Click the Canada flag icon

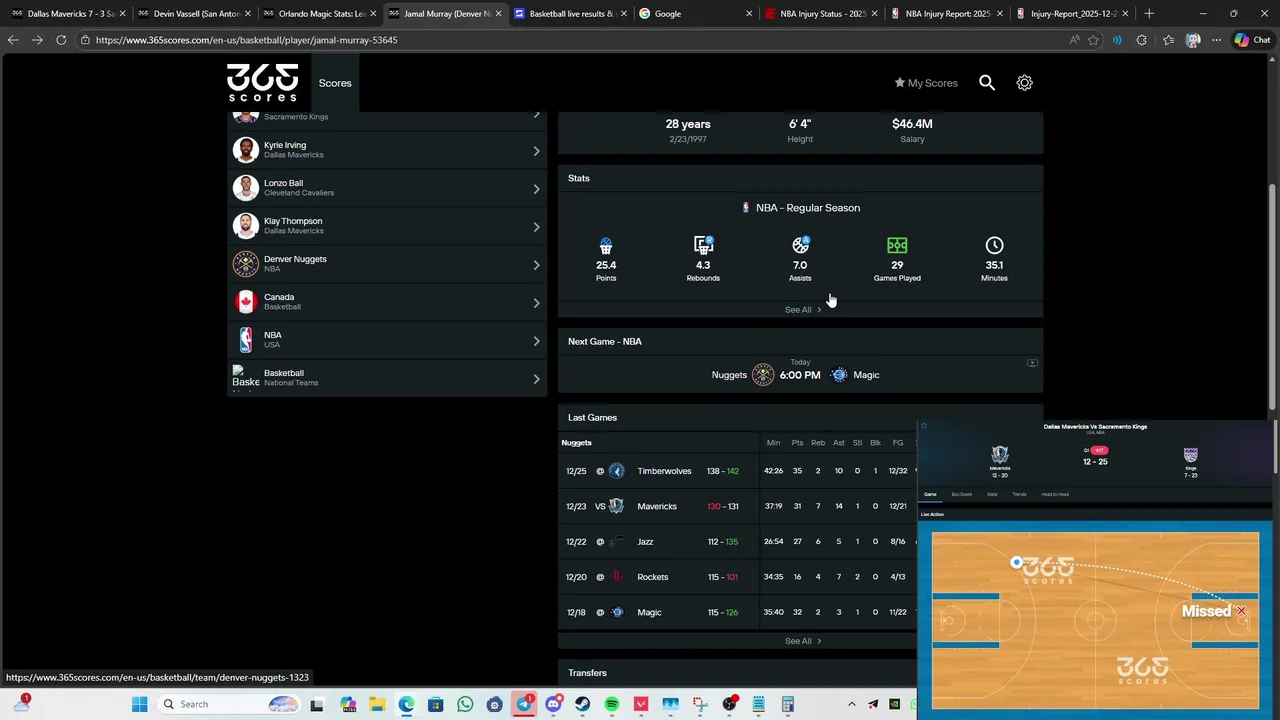tap(246, 302)
